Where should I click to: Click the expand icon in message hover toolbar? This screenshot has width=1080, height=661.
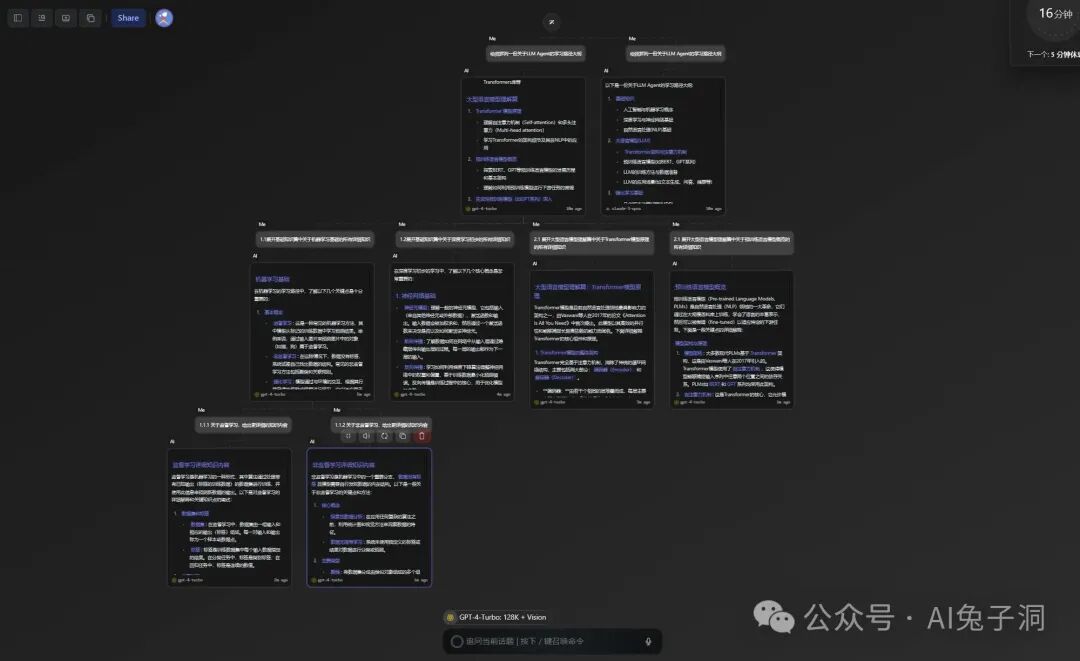coord(349,436)
